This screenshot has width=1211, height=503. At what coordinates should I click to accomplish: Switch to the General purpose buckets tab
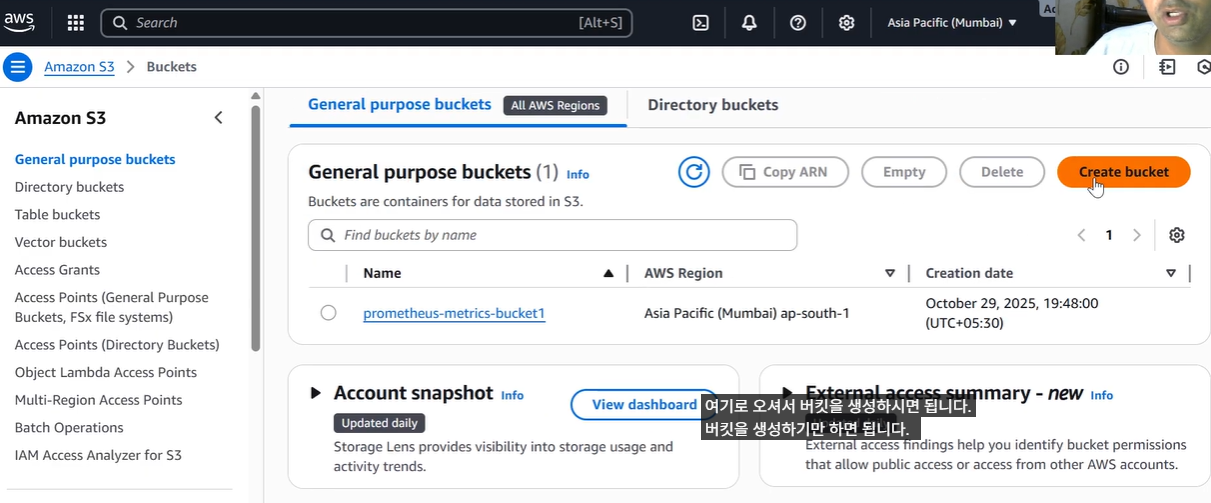[399, 105]
